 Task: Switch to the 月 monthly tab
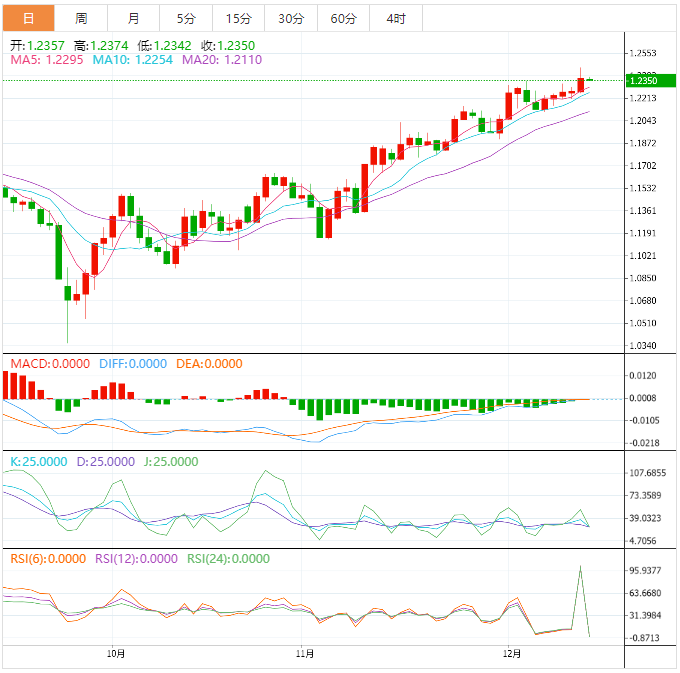click(134, 18)
